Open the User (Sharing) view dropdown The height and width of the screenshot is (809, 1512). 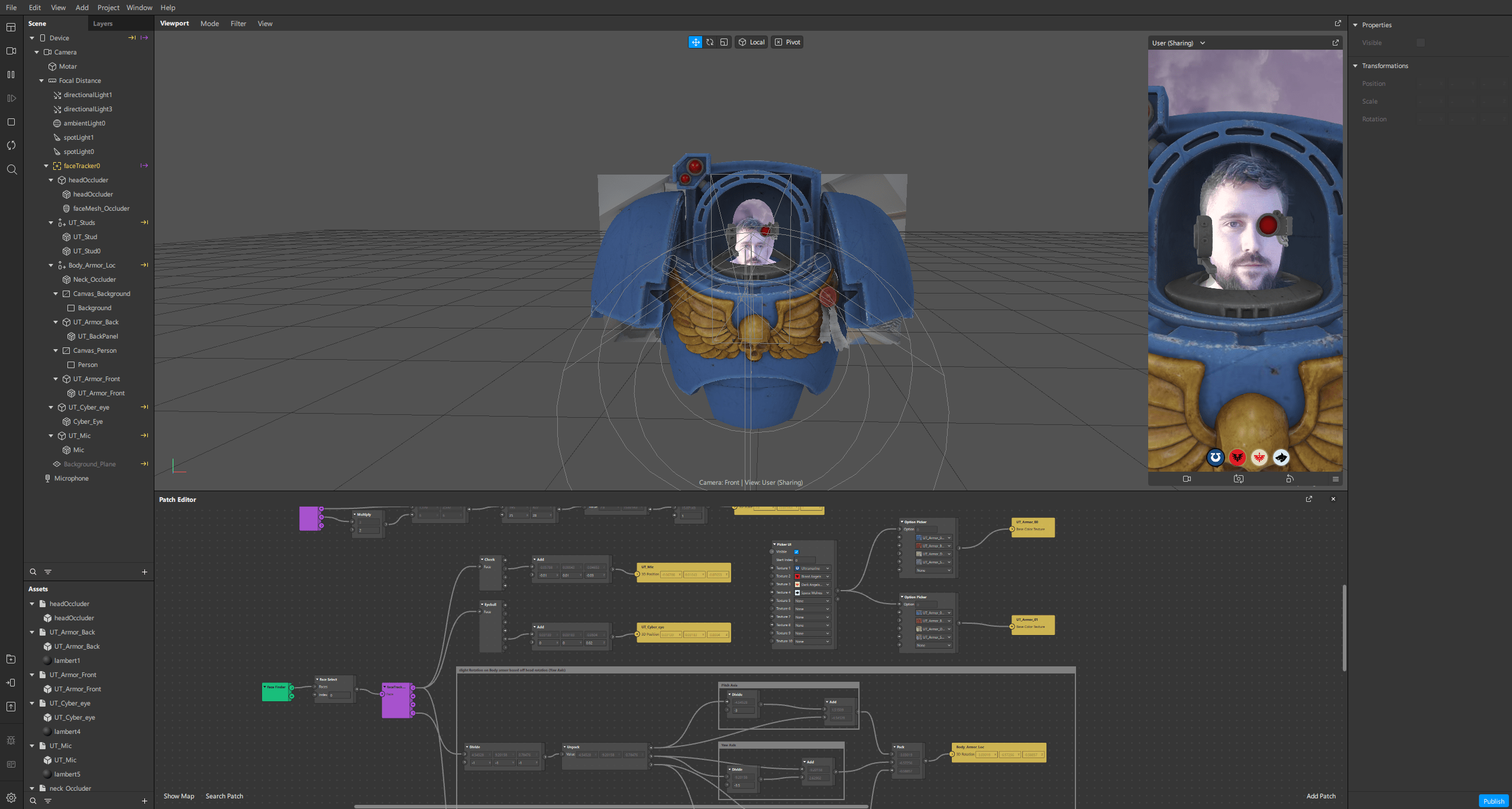click(1178, 43)
